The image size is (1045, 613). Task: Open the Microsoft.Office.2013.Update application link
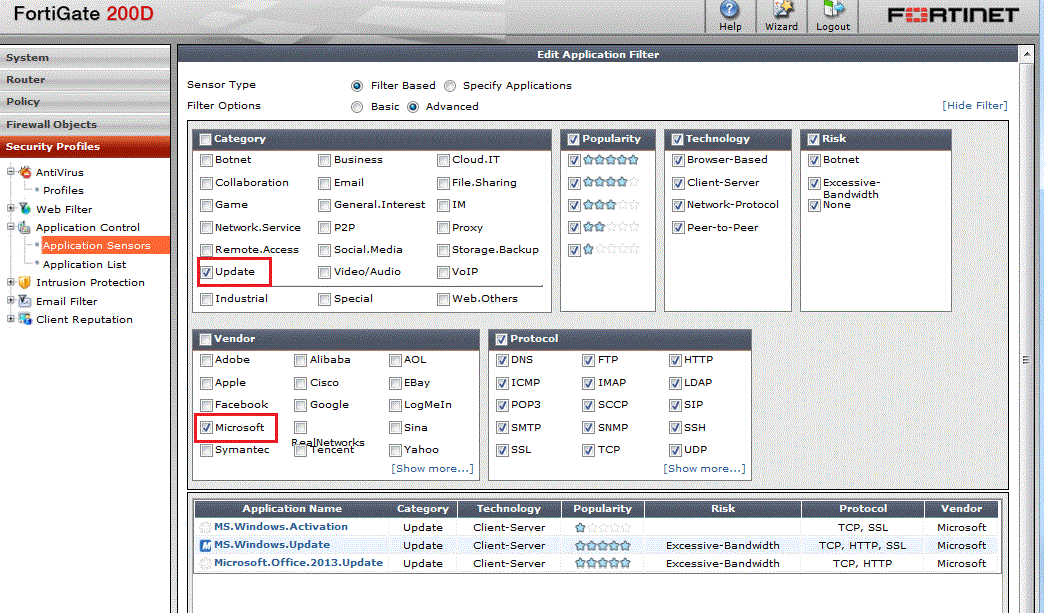(x=299, y=562)
